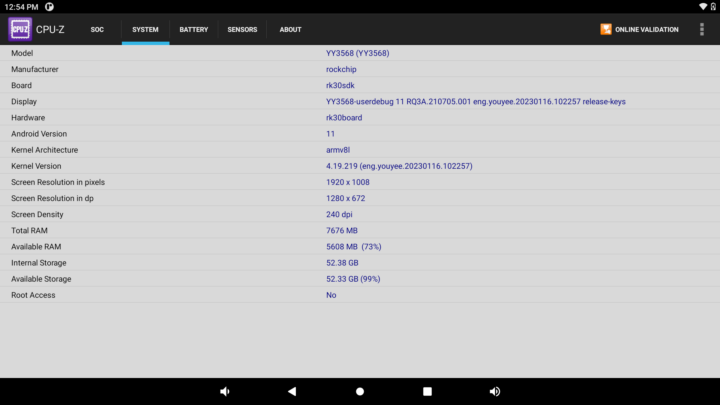Click the Wi-Fi status bar icon

tap(703, 6)
